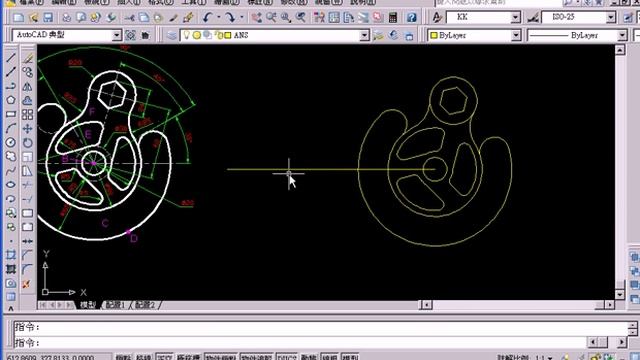Select the Ellipse drawing tool
This screenshot has height=360, width=640.
coord(11,184)
